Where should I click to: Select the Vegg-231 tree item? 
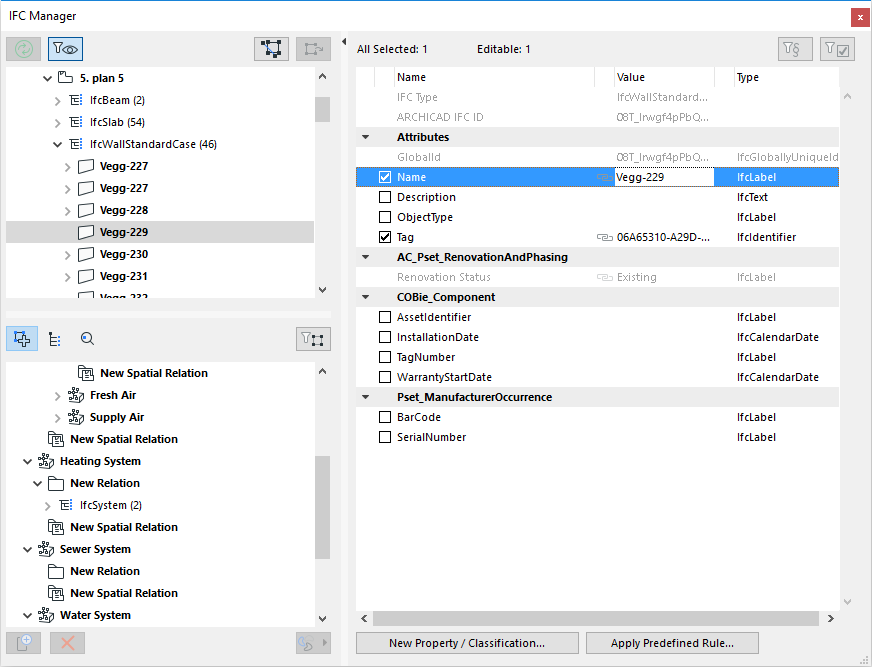tap(123, 276)
